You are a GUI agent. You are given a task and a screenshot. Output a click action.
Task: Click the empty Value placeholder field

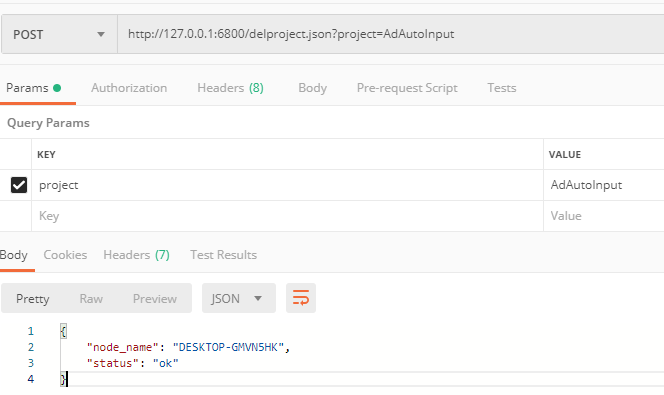click(x=604, y=216)
